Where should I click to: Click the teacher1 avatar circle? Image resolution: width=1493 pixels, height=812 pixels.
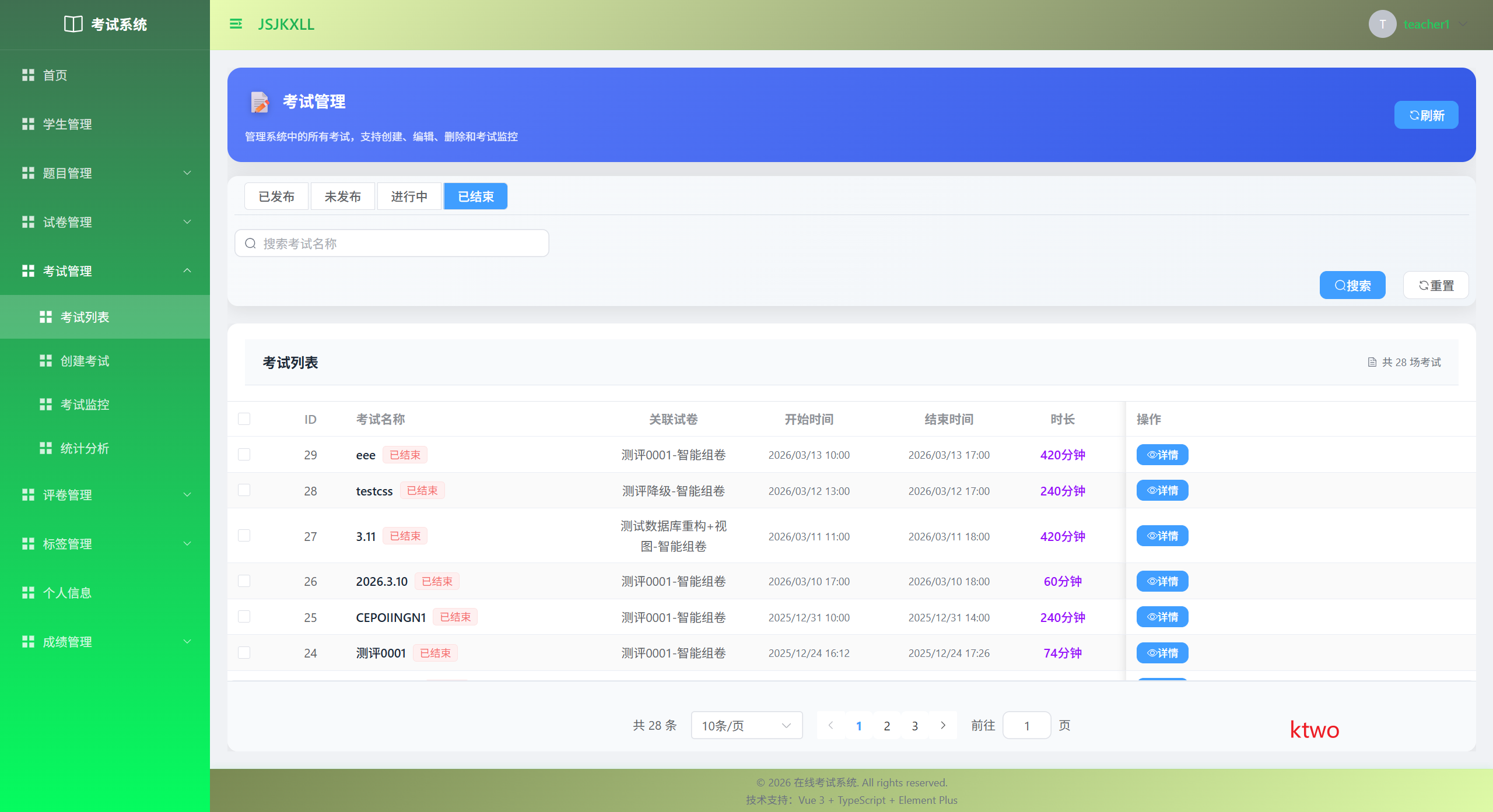1382,24
